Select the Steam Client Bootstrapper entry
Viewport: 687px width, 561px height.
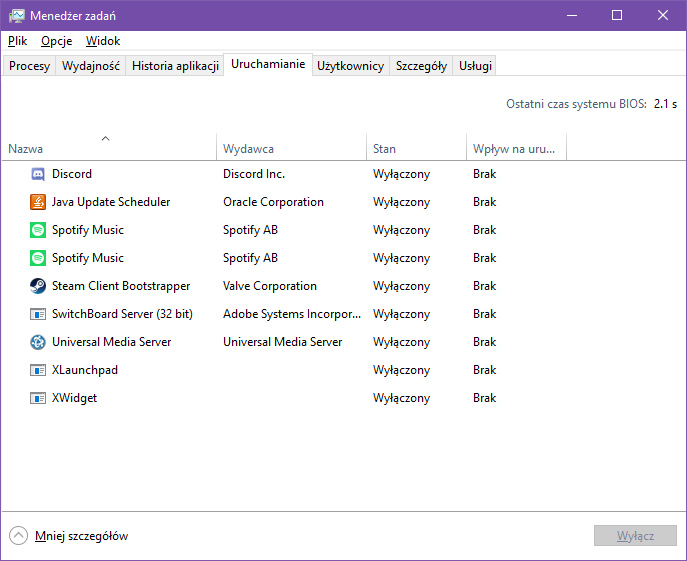[121, 286]
